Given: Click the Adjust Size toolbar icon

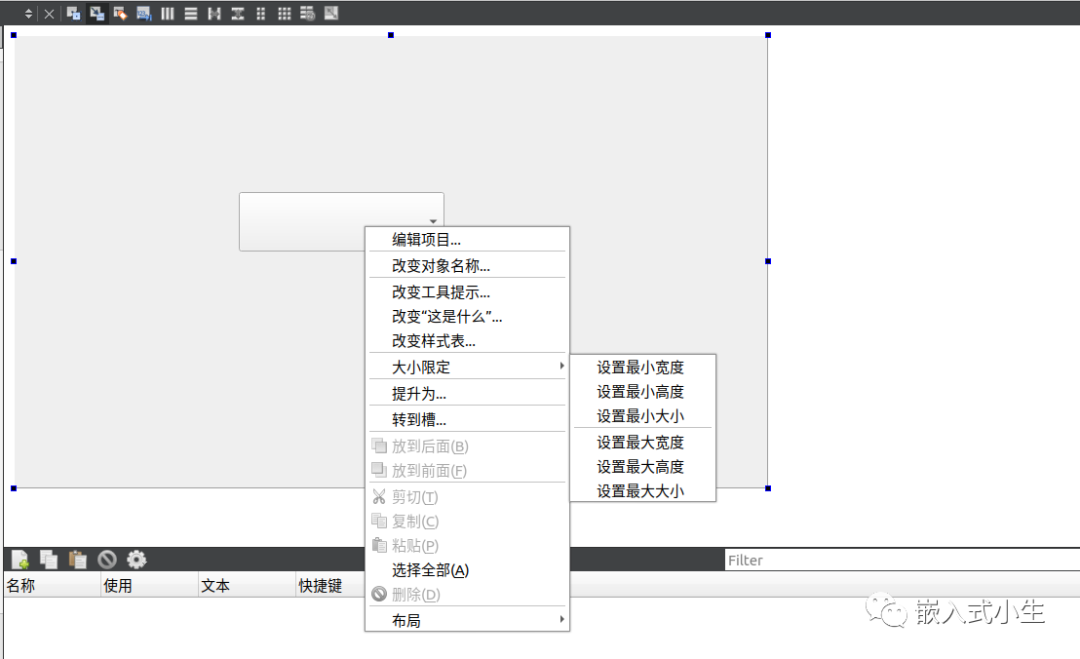Looking at the screenshot, I should coord(330,13).
